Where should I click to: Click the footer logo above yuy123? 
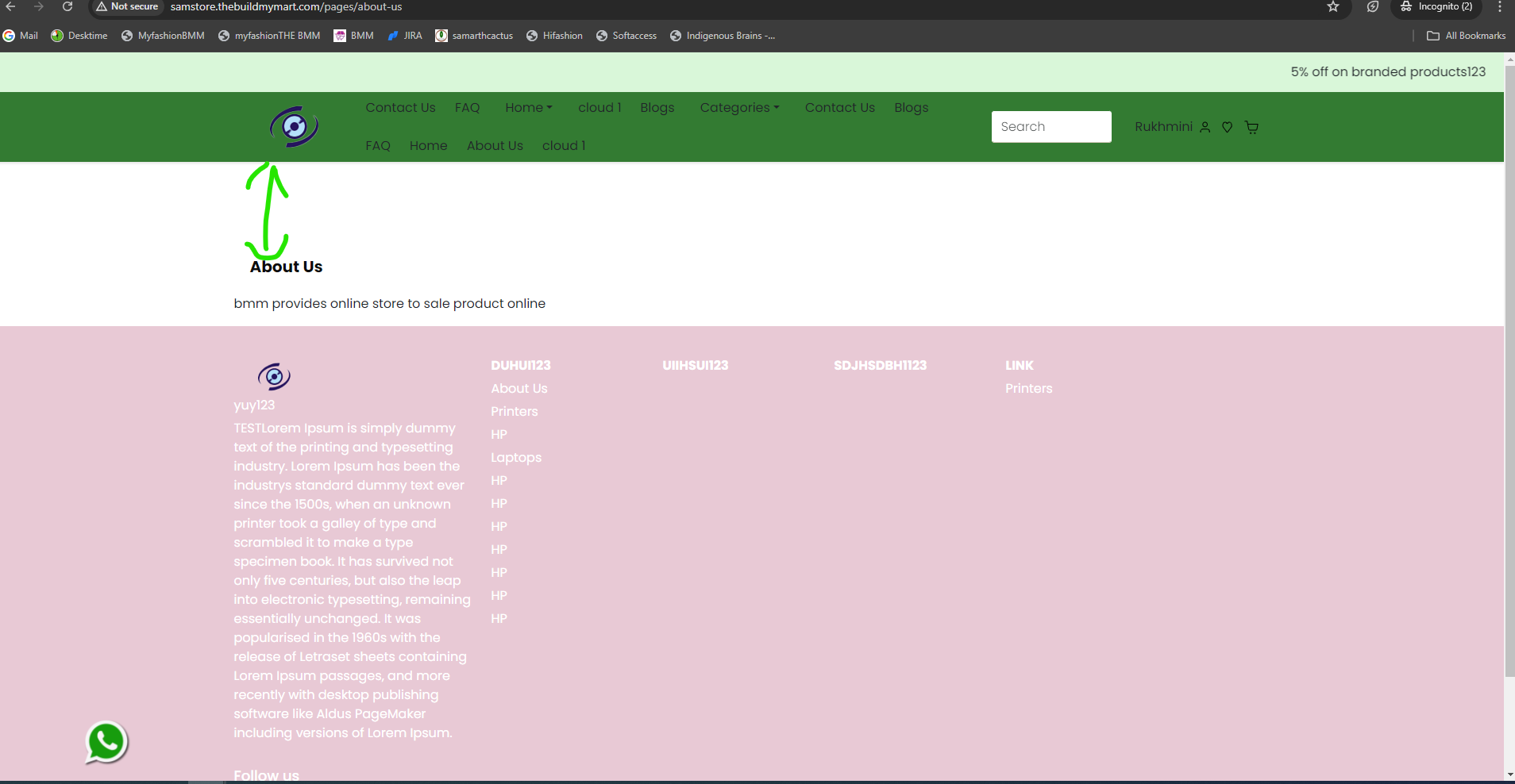274,376
